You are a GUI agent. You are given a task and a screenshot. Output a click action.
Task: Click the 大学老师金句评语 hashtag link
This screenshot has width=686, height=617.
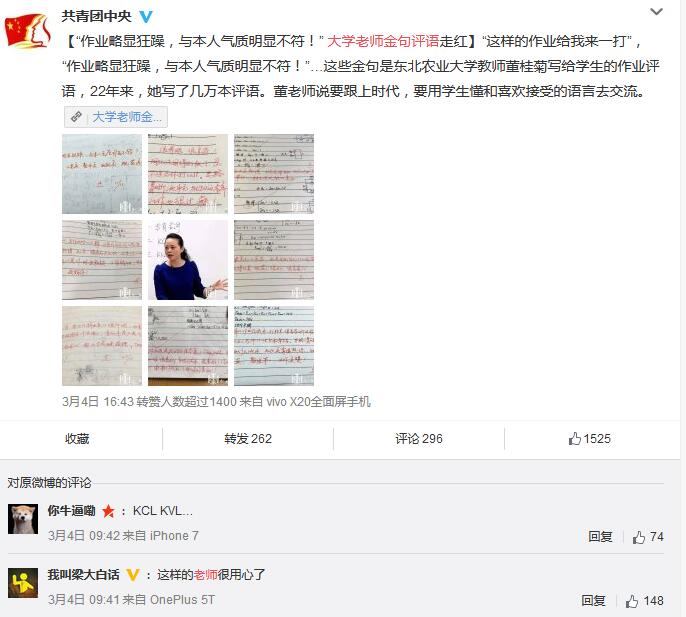click(x=383, y=41)
